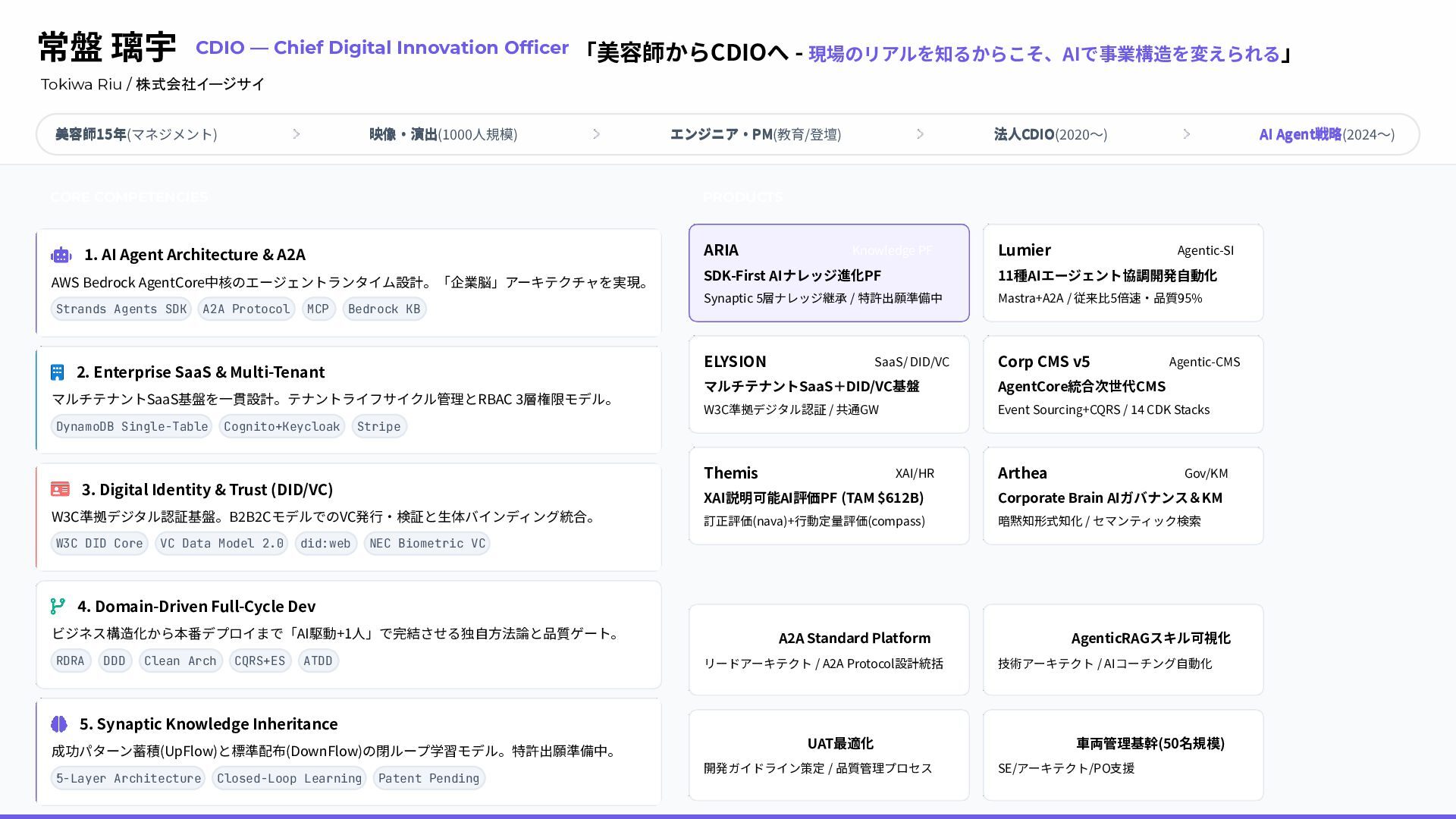Image resolution: width=1456 pixels, height=819 pixels.
Task: Click the chevron after 美容師15年 career step
Action: [297, 134]
